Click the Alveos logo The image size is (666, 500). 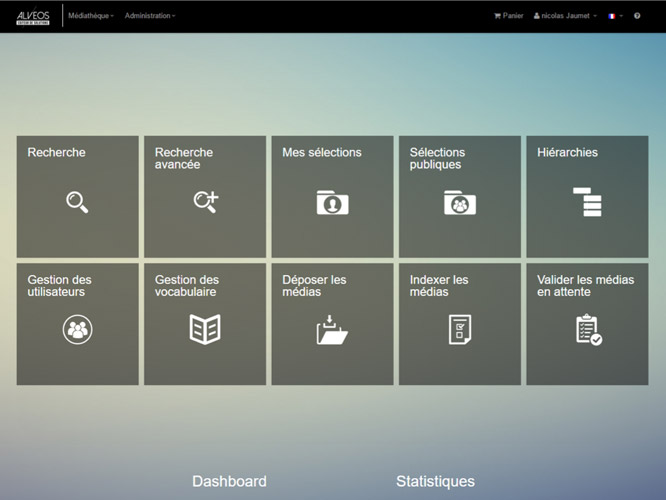coord(33,16)
